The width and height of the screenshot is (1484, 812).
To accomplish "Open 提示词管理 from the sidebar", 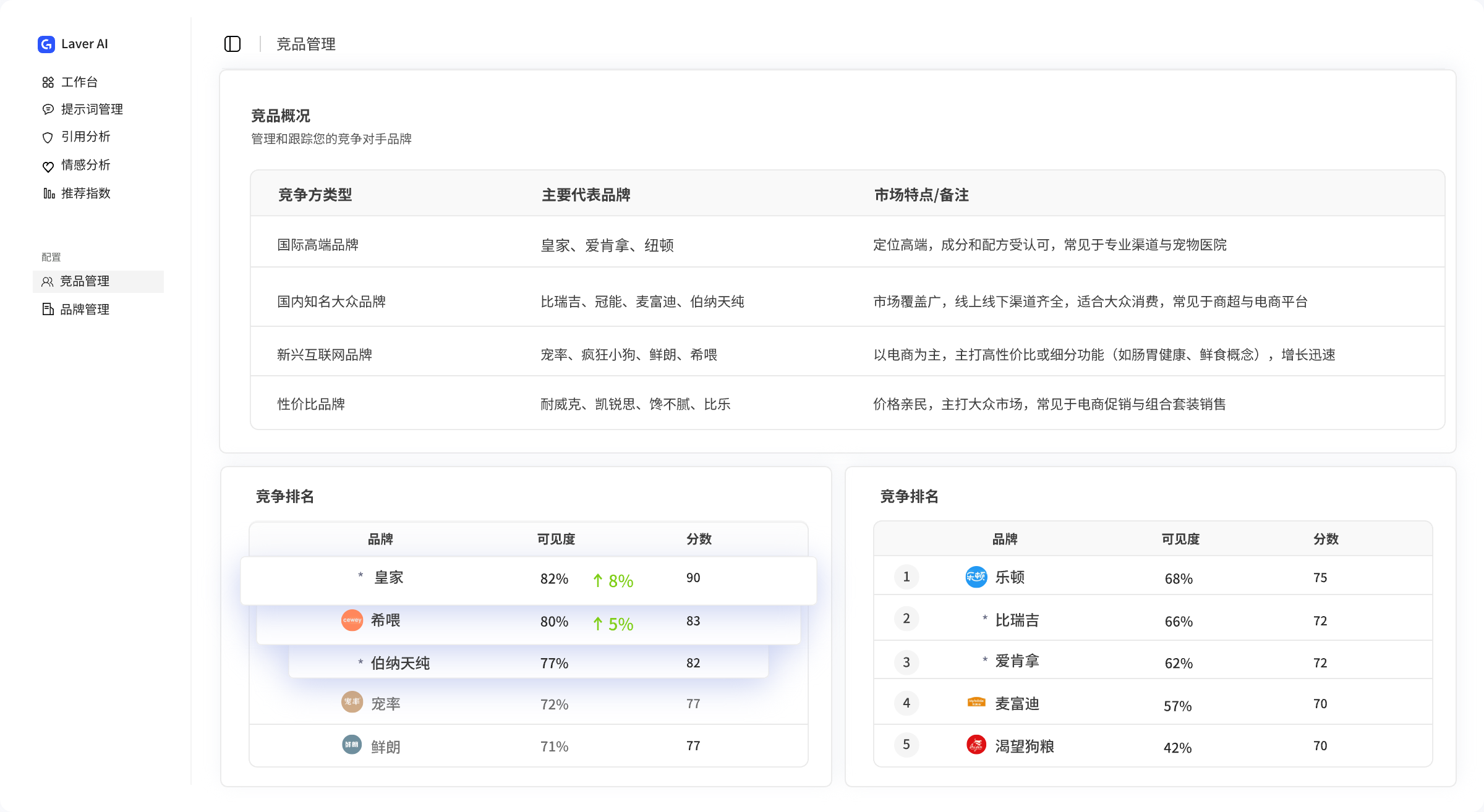I will click(x=92, y=109).
